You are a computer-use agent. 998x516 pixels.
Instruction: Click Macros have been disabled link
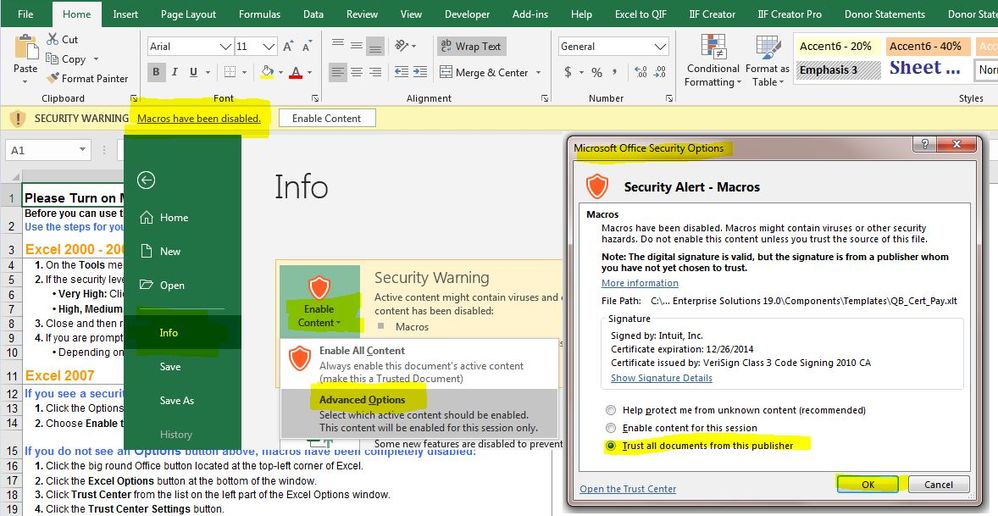point(199,118)
